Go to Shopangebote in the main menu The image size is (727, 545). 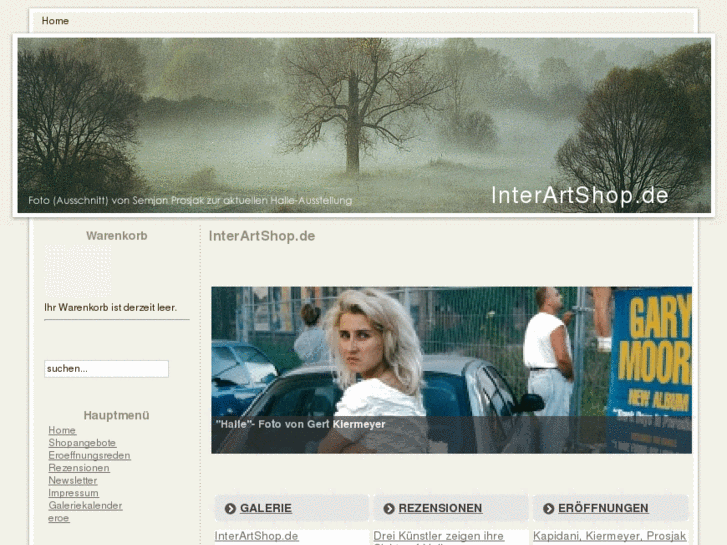tap(82, 443)
